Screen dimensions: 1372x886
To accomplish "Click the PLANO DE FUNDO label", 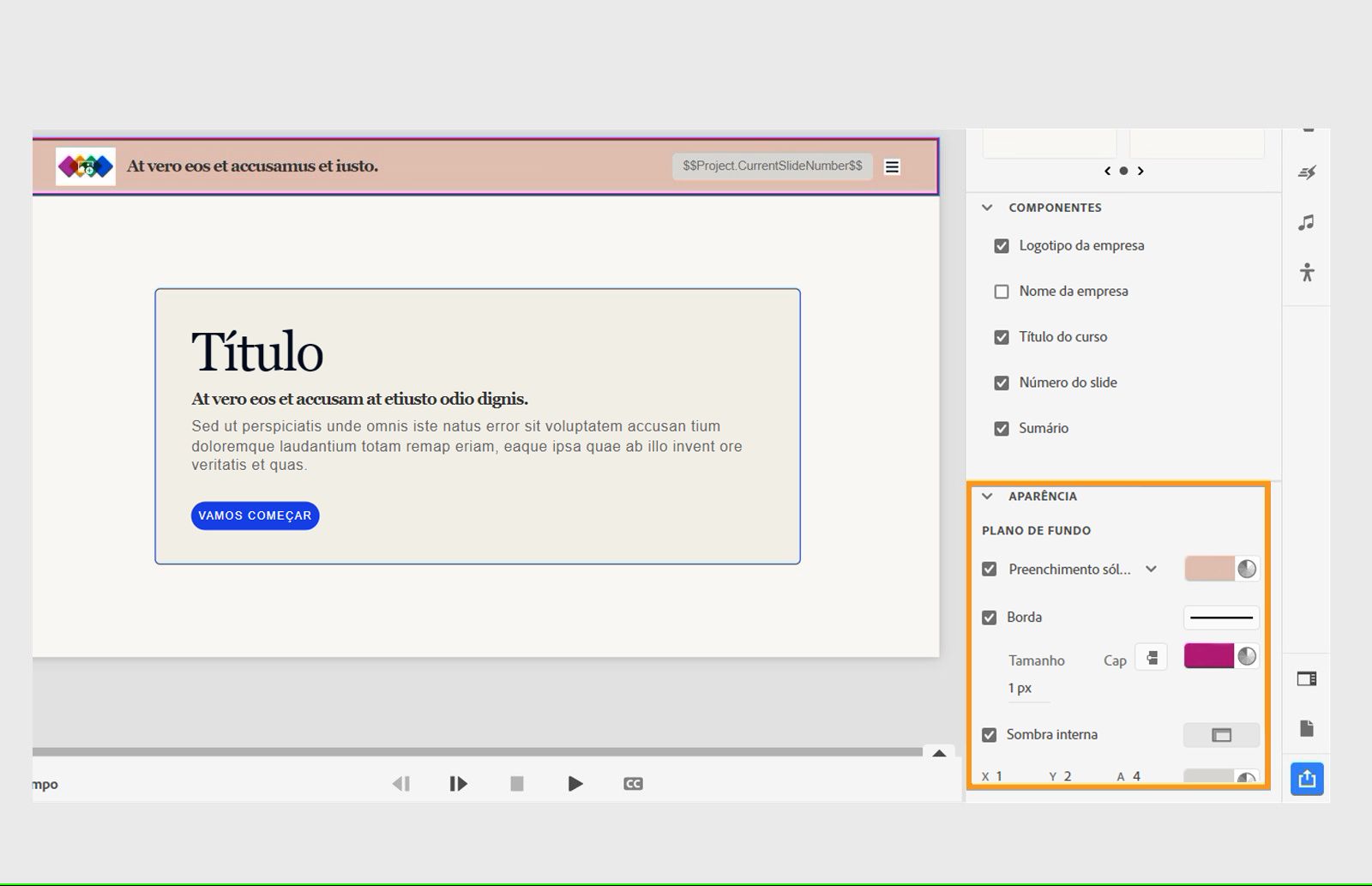I will point(1036,530).
